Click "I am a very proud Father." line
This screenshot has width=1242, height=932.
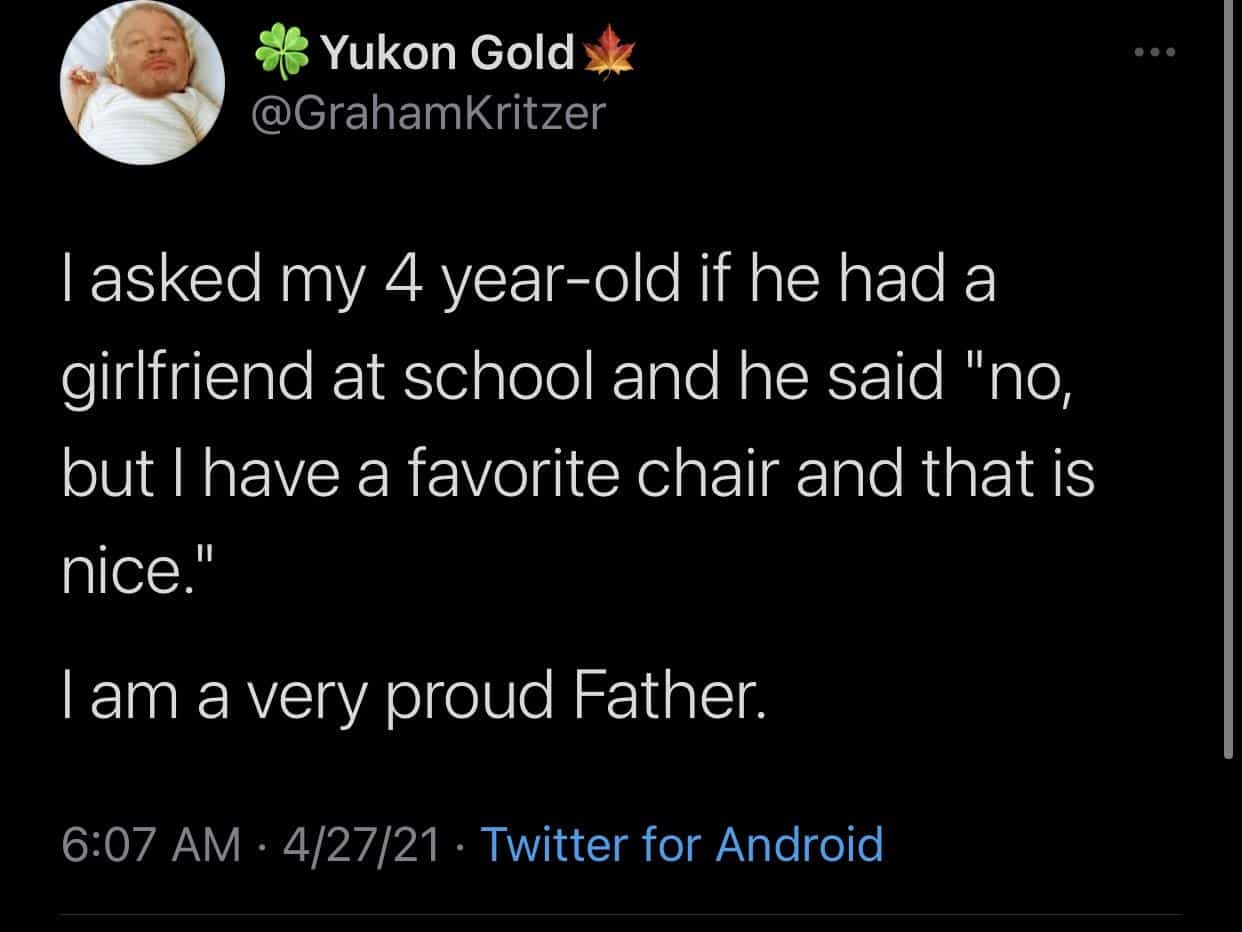tap(413, 698)
